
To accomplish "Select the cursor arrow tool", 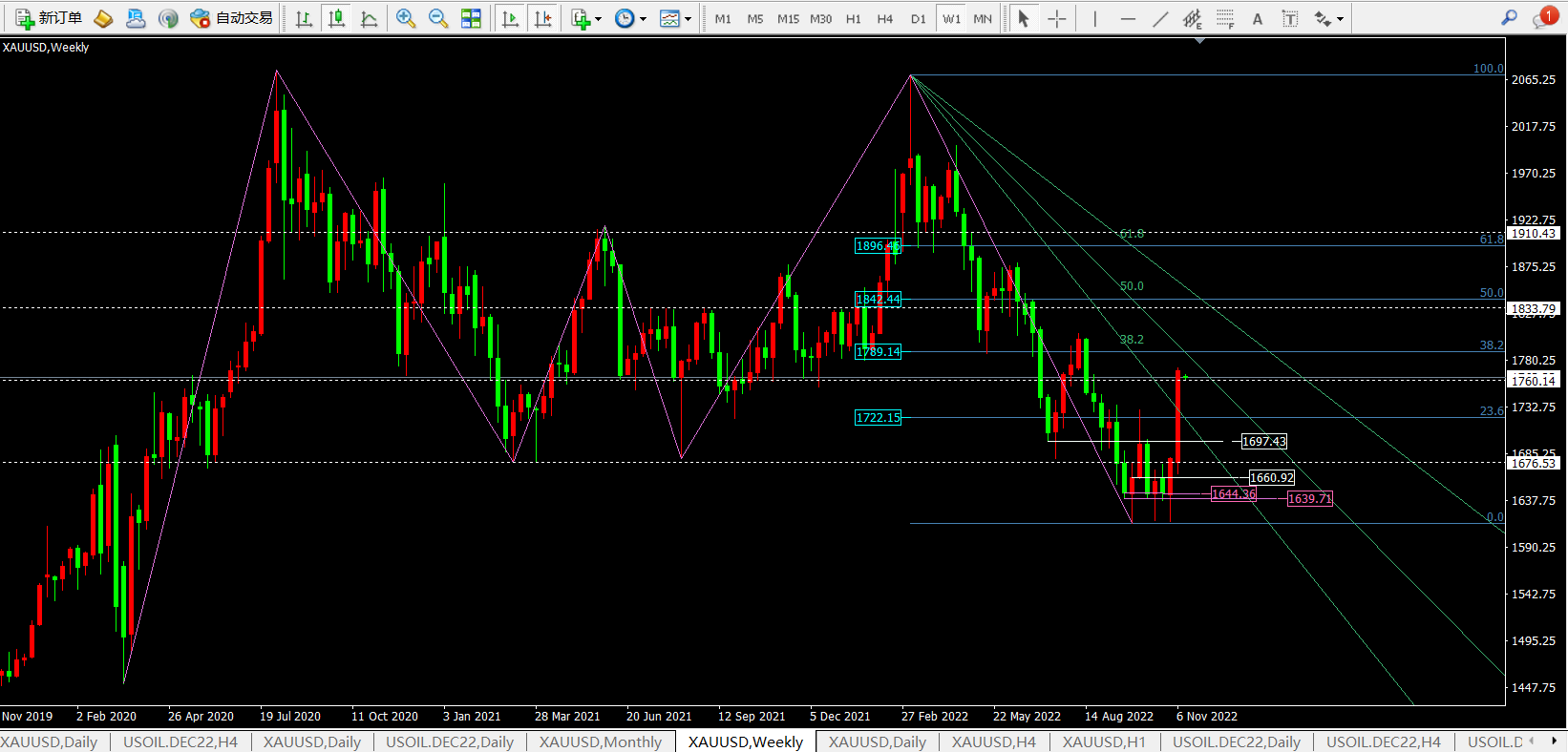I will click(1024, 18).
